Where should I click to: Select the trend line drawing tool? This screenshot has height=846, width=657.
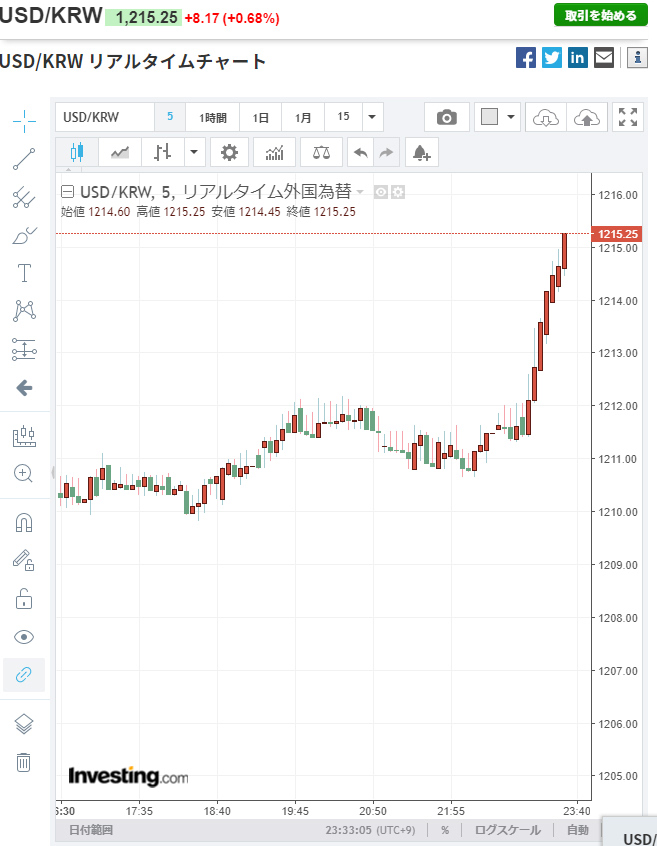tap(24, 158)
